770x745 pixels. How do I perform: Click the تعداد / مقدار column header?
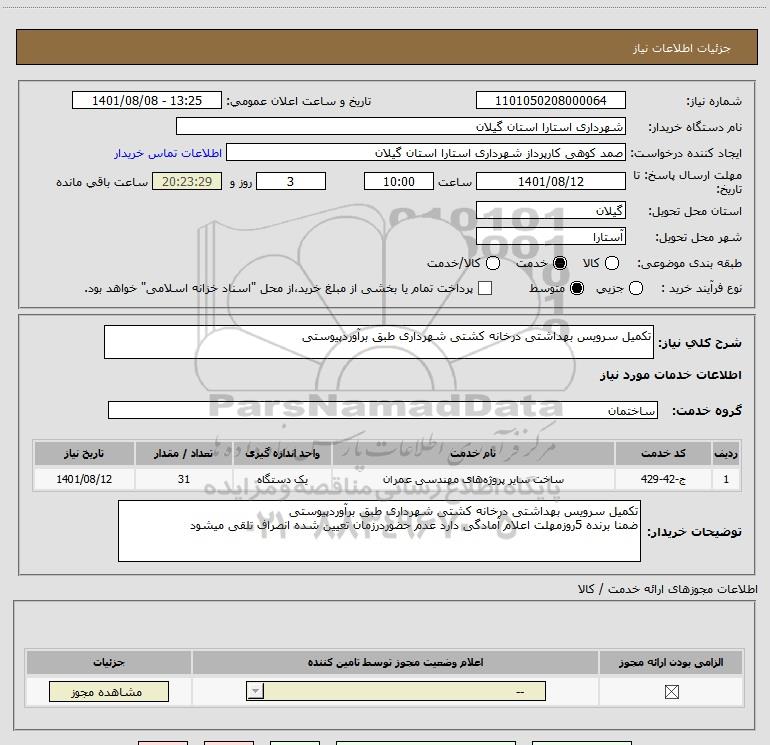coord(184,453)
